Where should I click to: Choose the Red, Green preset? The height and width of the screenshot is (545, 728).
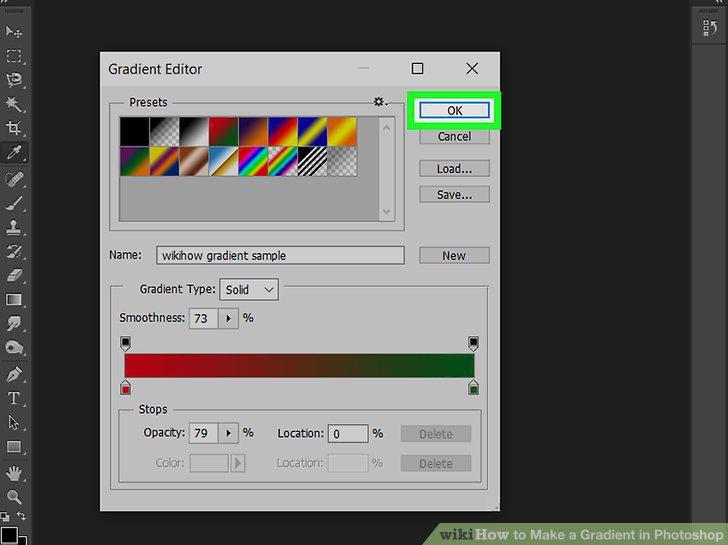(224, 132)
